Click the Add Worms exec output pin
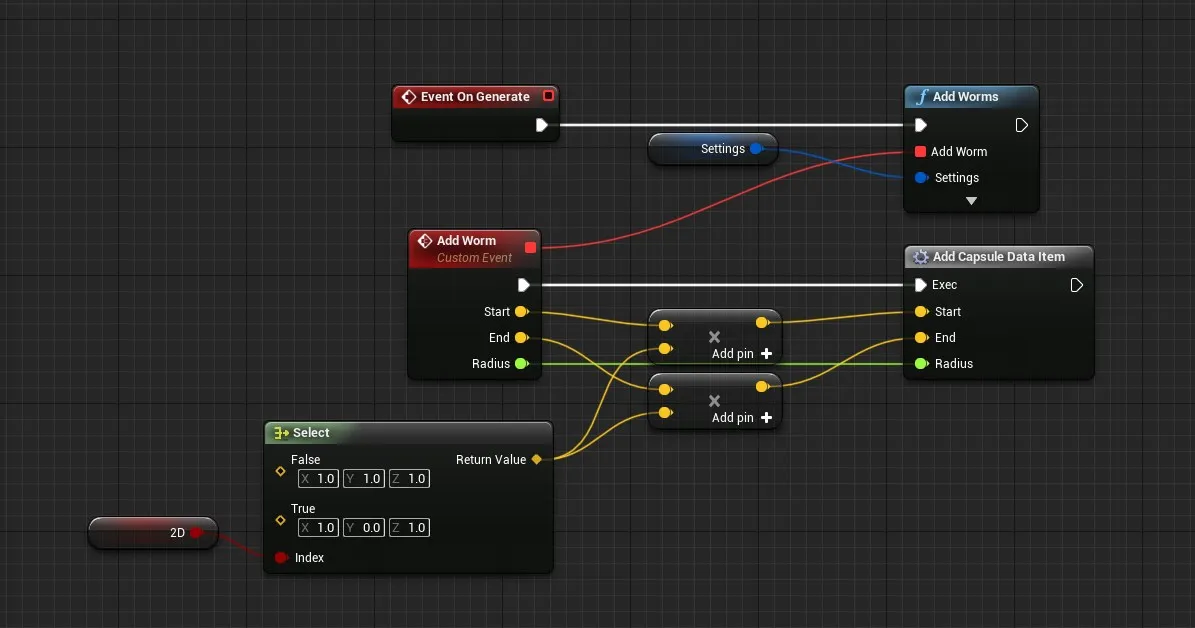 click(1021, 125)
